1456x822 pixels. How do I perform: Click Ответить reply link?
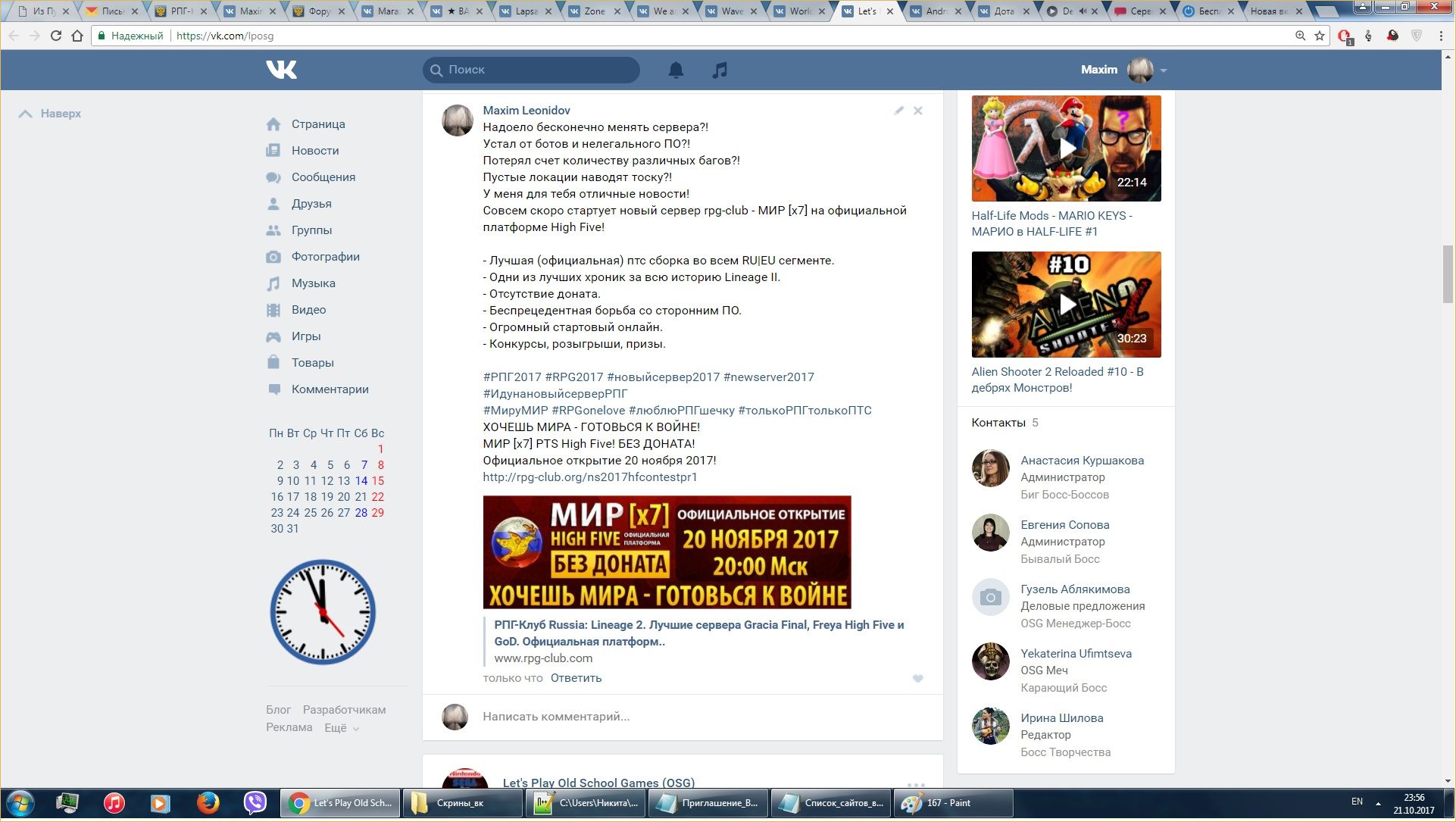coord(576,678)
